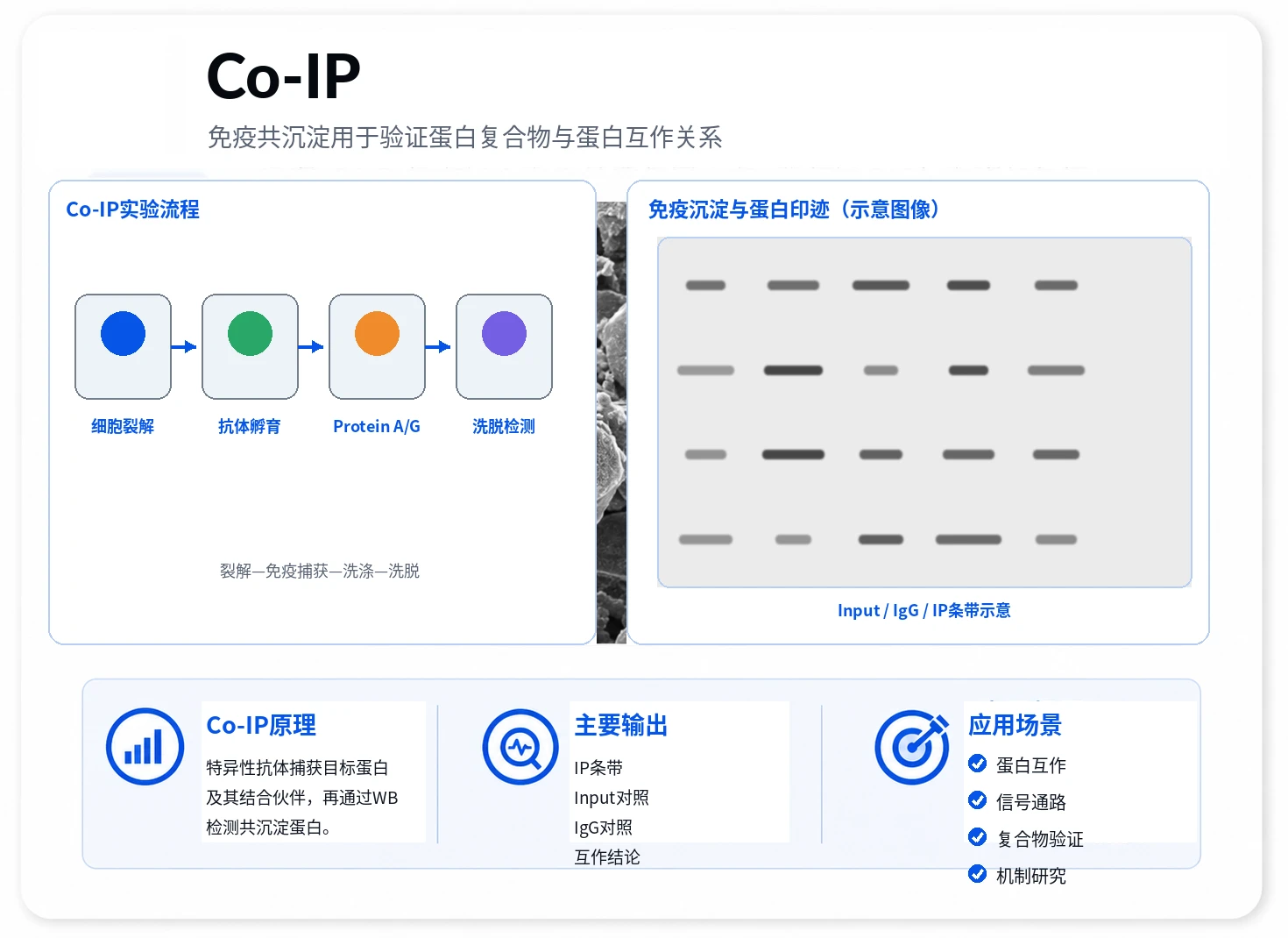Screen dimensions: 1288x938
Task: Toggle the check mark beside 复合物验证
Action: tap(977, 836)
